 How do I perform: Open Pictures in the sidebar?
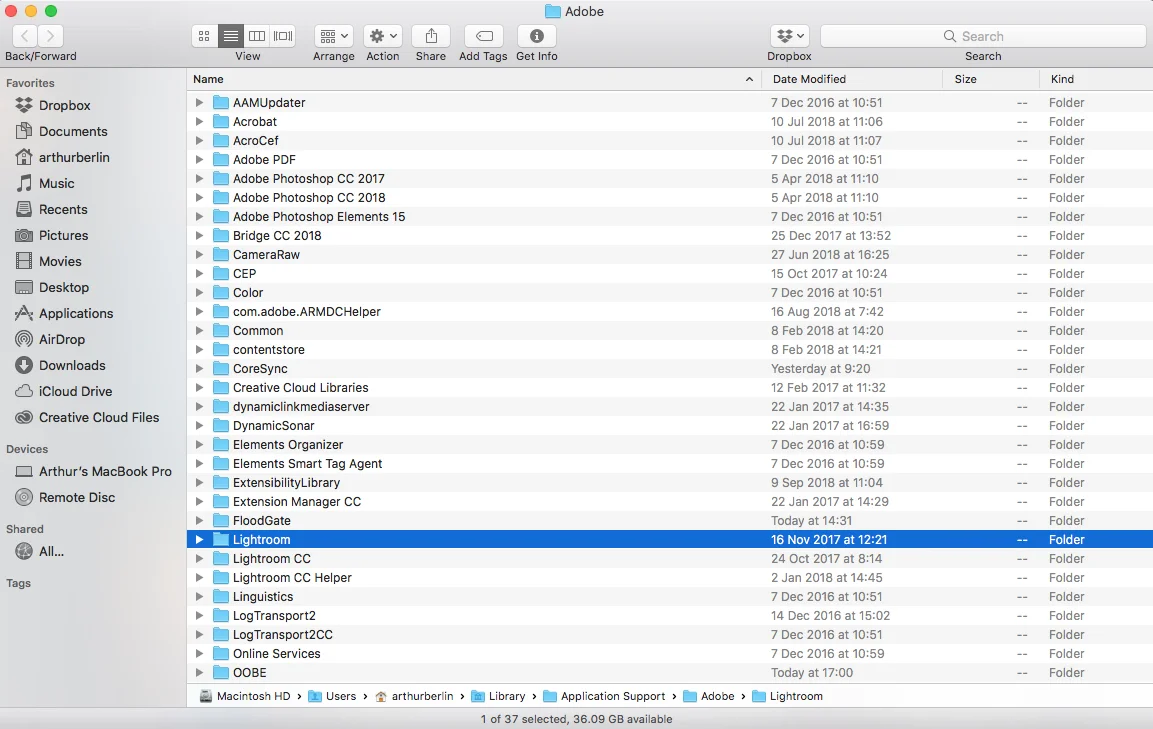click(x=51, y=235)
